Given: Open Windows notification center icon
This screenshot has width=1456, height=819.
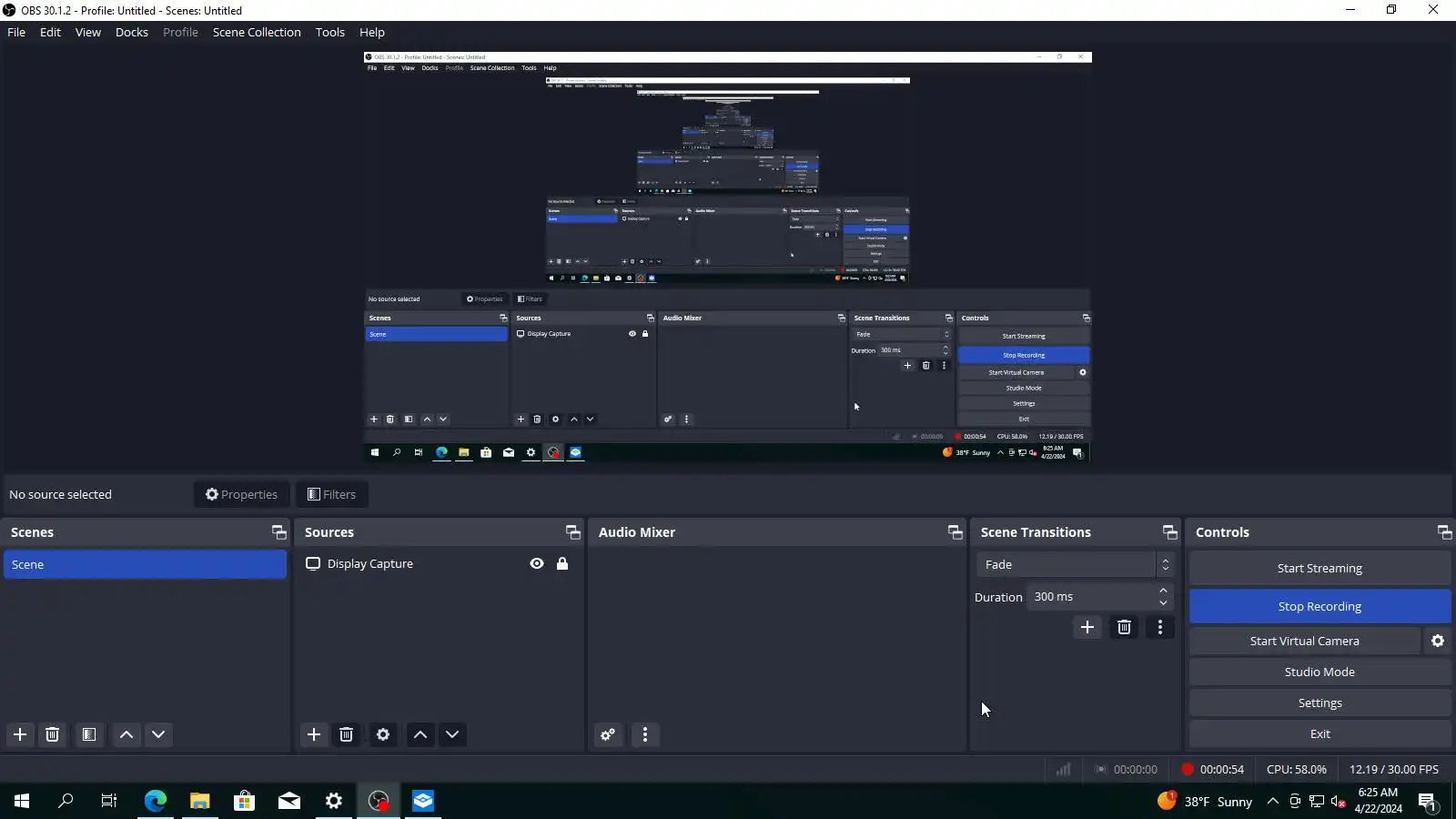Looking at the screenshot, I should [1427, 802].
